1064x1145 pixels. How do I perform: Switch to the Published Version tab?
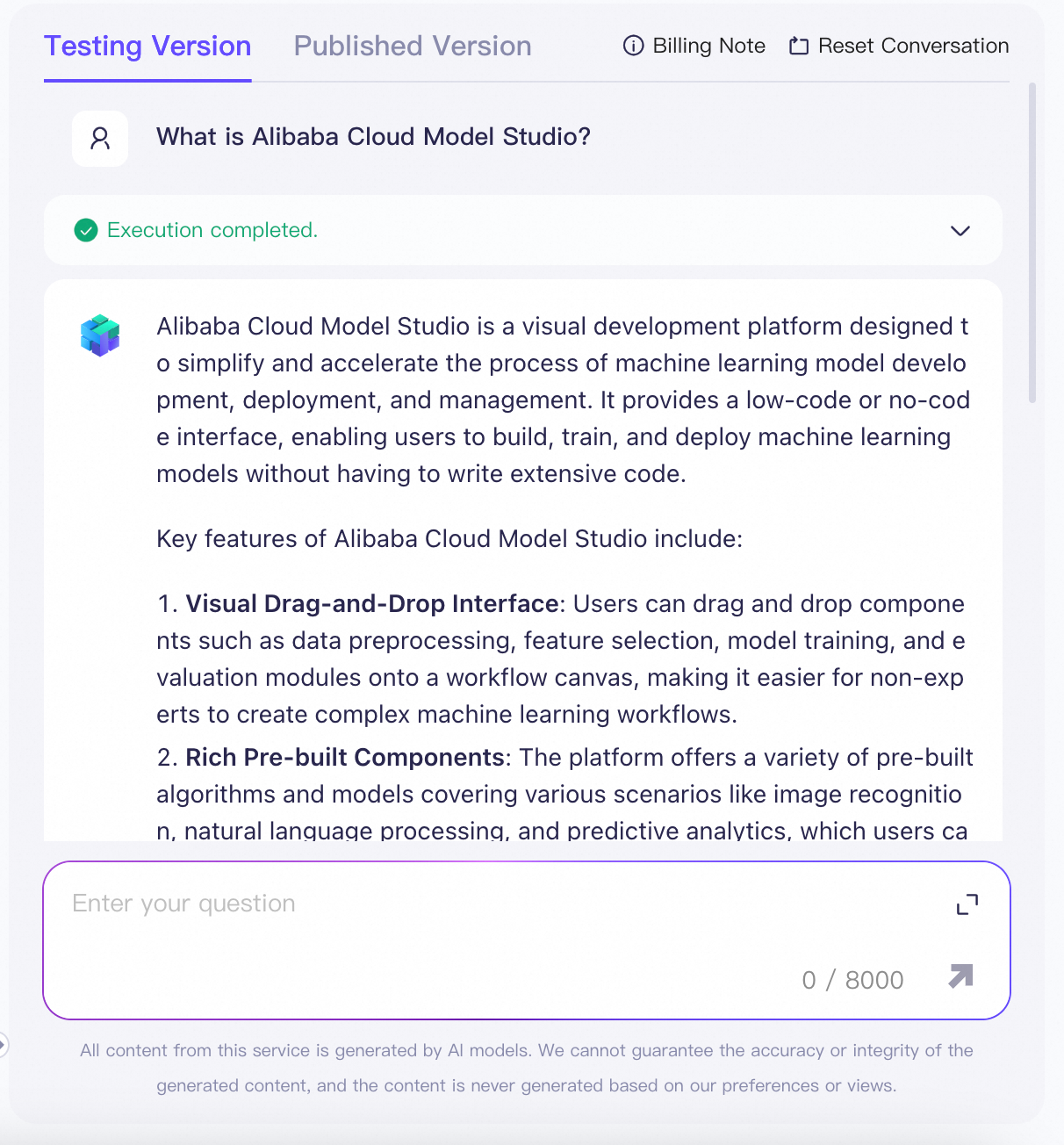413,47
